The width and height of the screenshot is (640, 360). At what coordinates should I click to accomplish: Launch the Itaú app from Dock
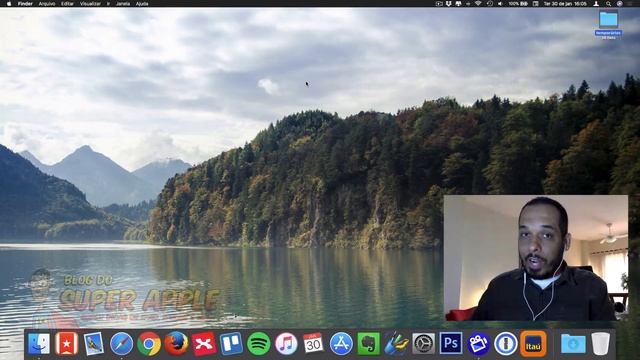(x=533, y=344)
